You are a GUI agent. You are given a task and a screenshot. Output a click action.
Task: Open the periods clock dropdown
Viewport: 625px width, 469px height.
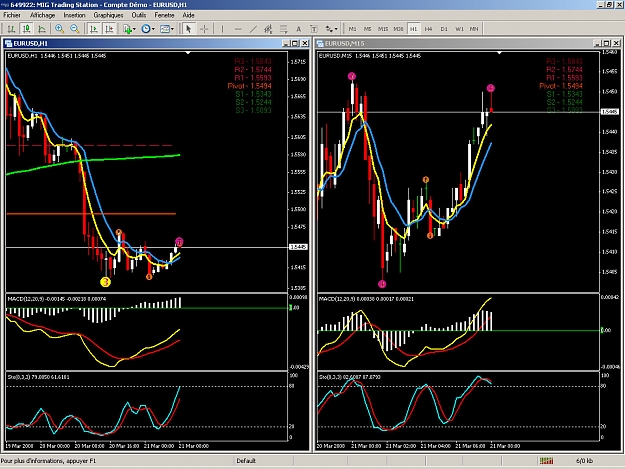(x=148, y=29)
